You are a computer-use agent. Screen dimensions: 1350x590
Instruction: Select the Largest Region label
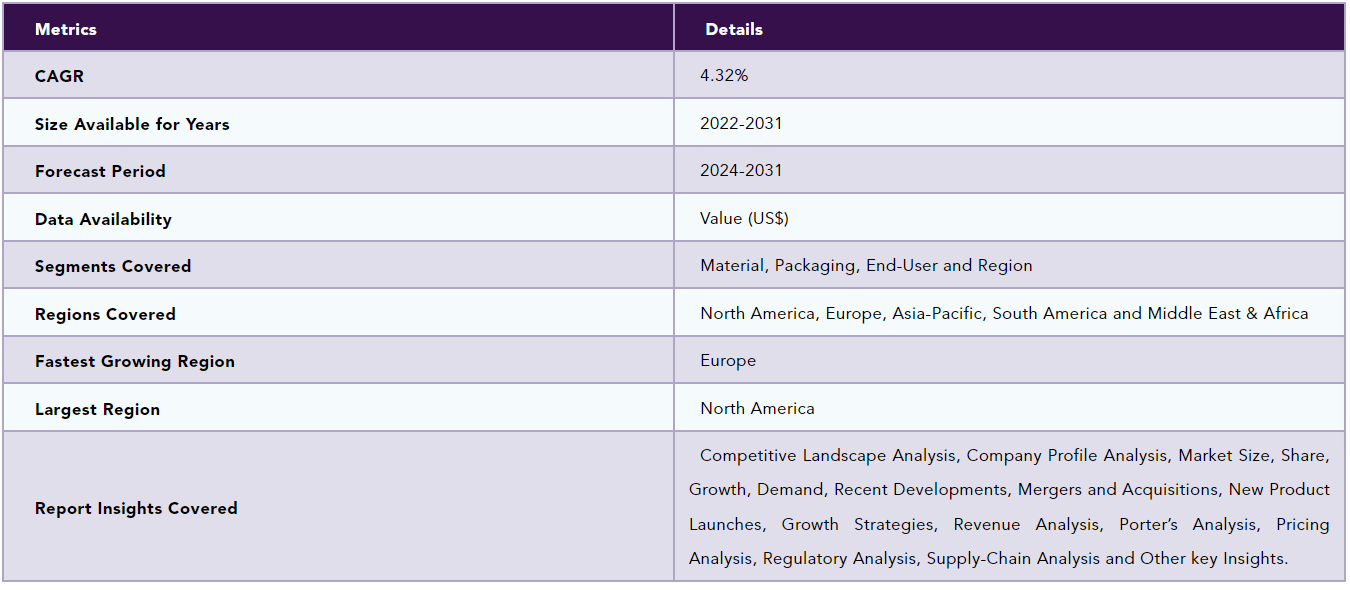click(97, 409)
